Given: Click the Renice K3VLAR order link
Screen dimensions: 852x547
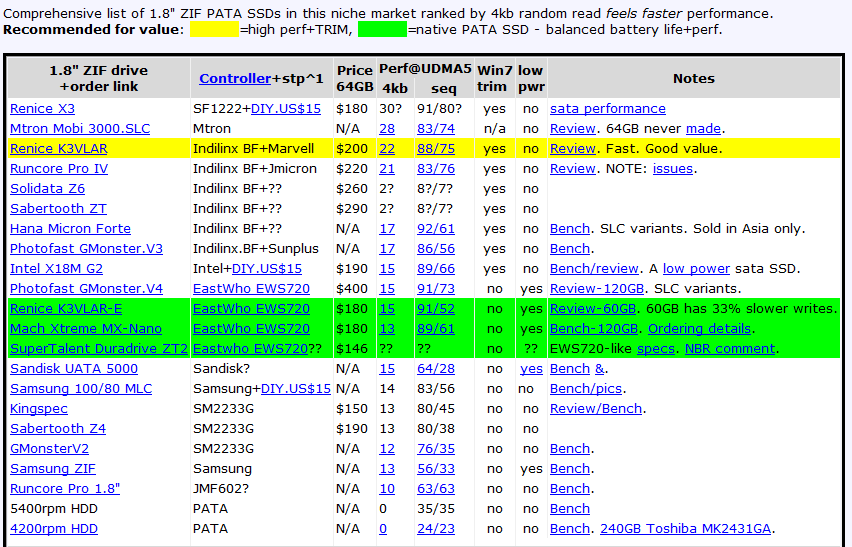Looking at the screenshot, I should coord(59,149).
